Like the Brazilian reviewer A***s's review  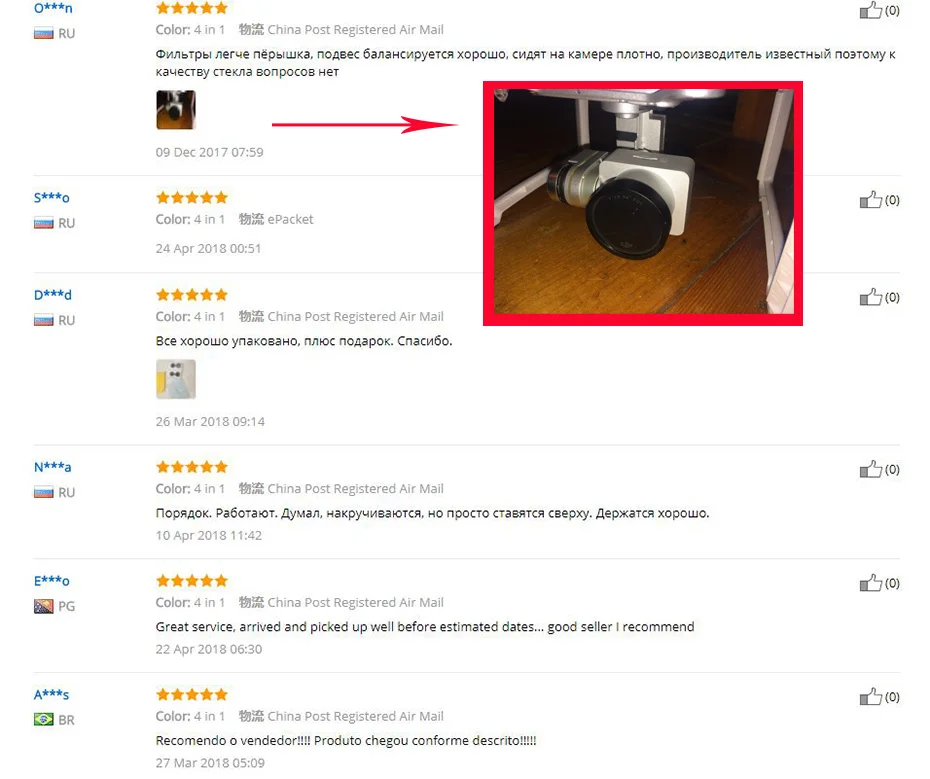click(x=871, y=697)
